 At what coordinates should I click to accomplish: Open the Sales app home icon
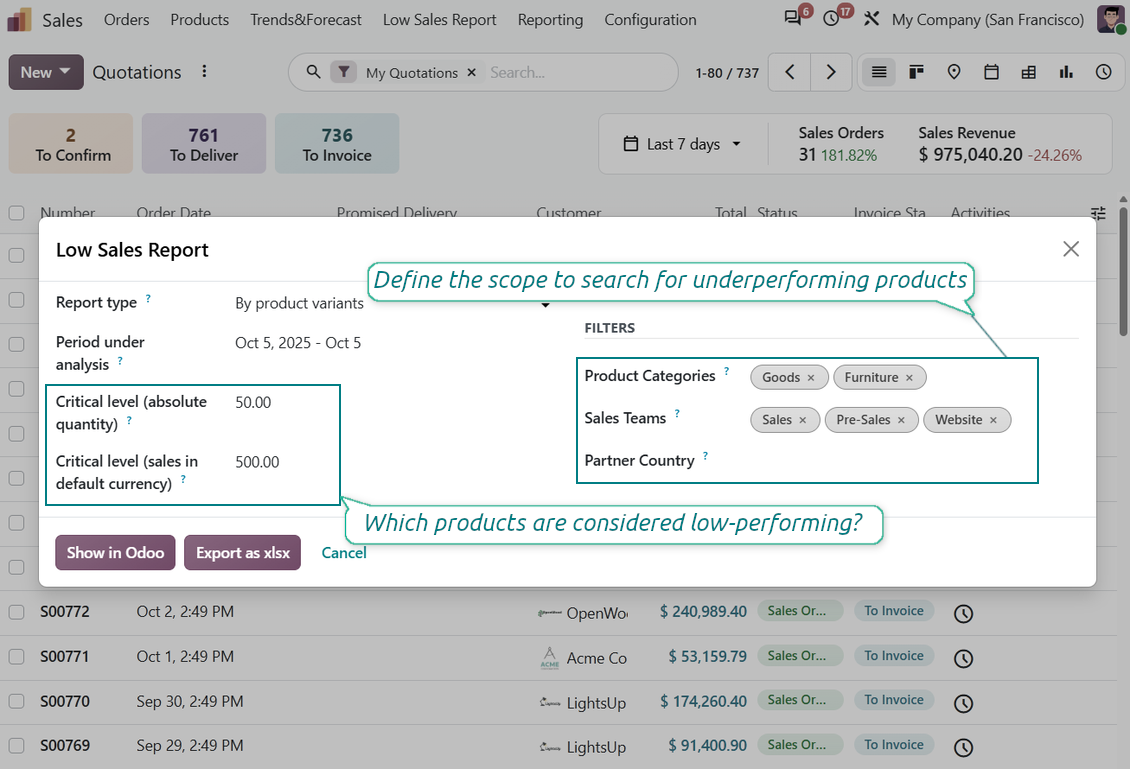point(19,19)
